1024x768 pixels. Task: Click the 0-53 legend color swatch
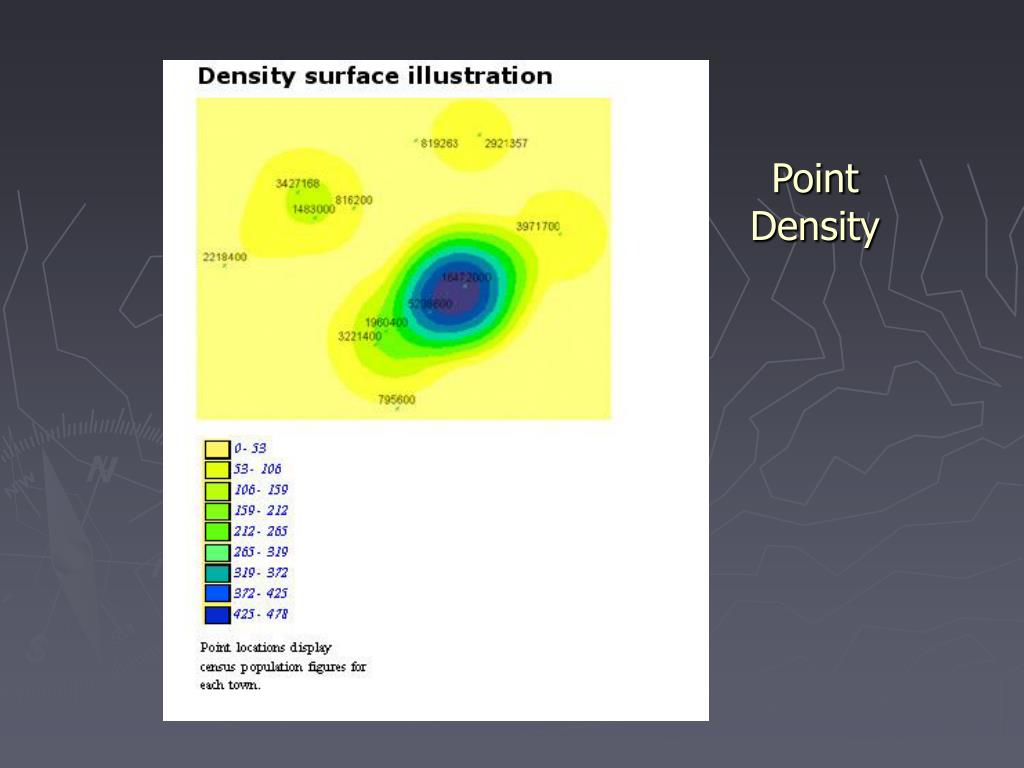[x=217, y=449]
